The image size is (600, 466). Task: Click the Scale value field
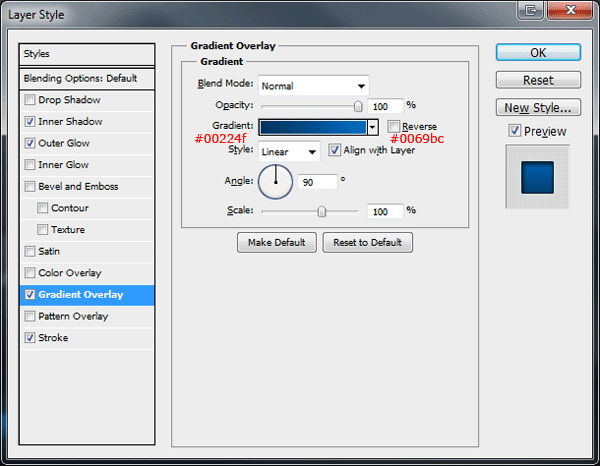[x=385, y=211]
